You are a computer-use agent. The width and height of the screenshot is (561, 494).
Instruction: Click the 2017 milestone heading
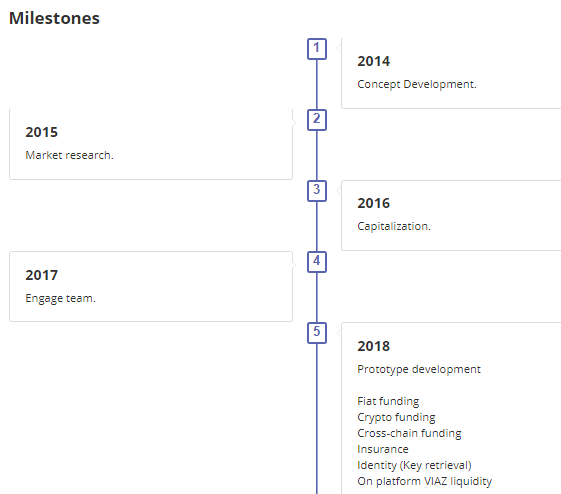pyautogui.click(x=42, y=275)
